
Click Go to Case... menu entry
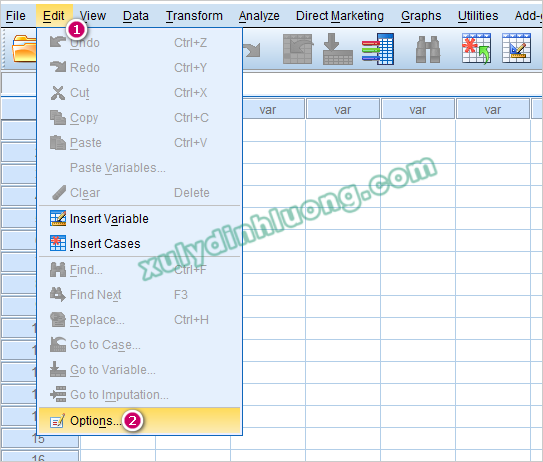tap(140, 344)
